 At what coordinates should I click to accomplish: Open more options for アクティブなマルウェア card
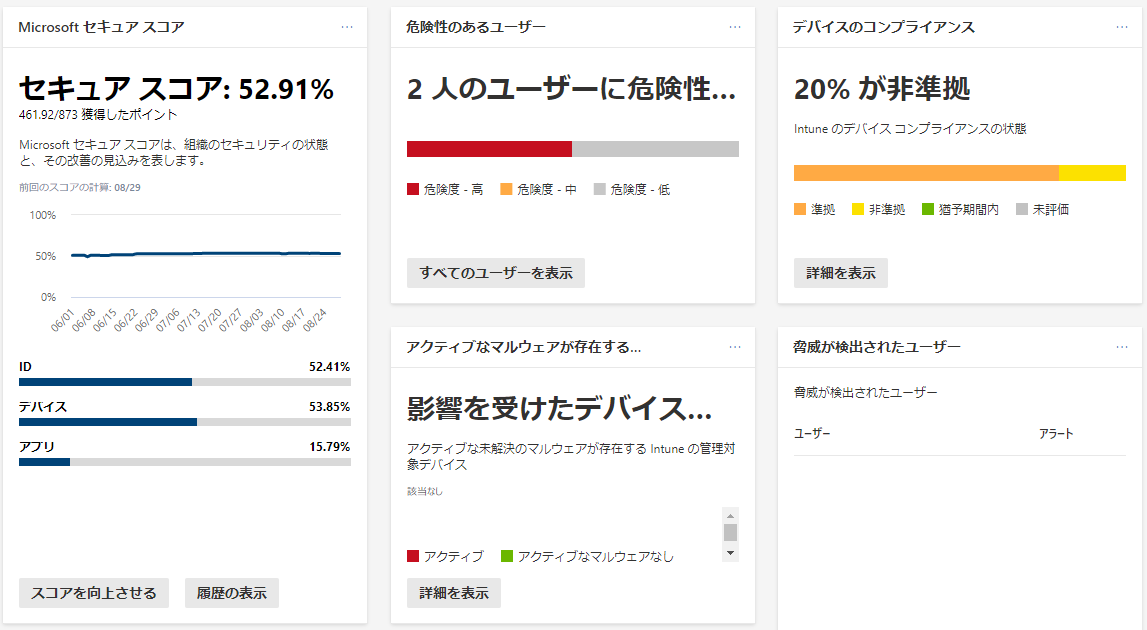(734, 347)
